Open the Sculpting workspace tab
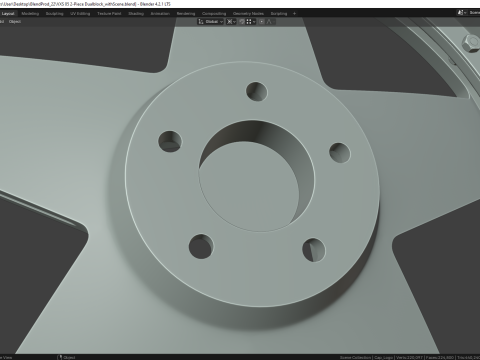The height and width of the screenshot is (360, 480). [54, 14]
